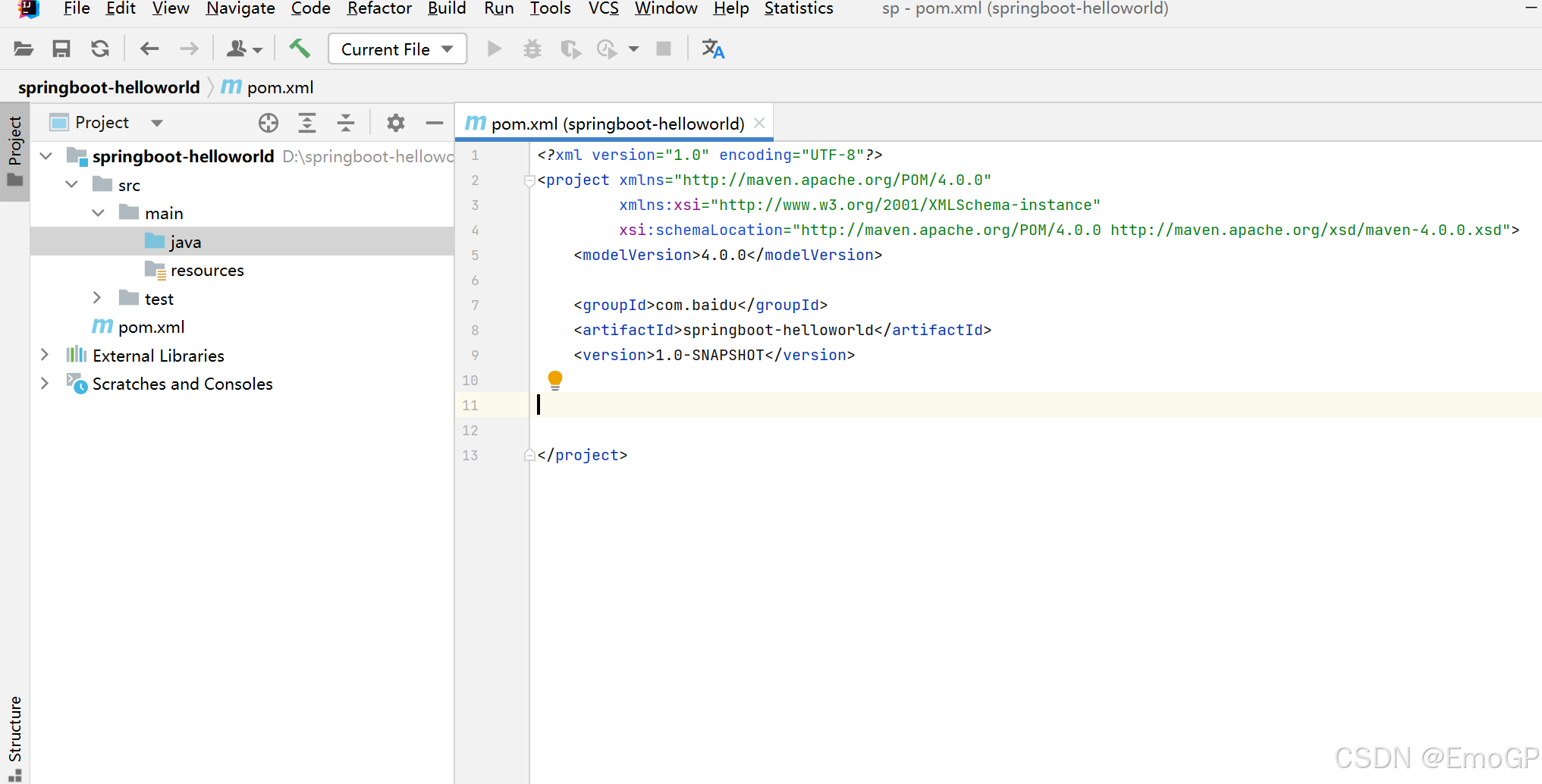Open the VCS menu

pos(604,8)
